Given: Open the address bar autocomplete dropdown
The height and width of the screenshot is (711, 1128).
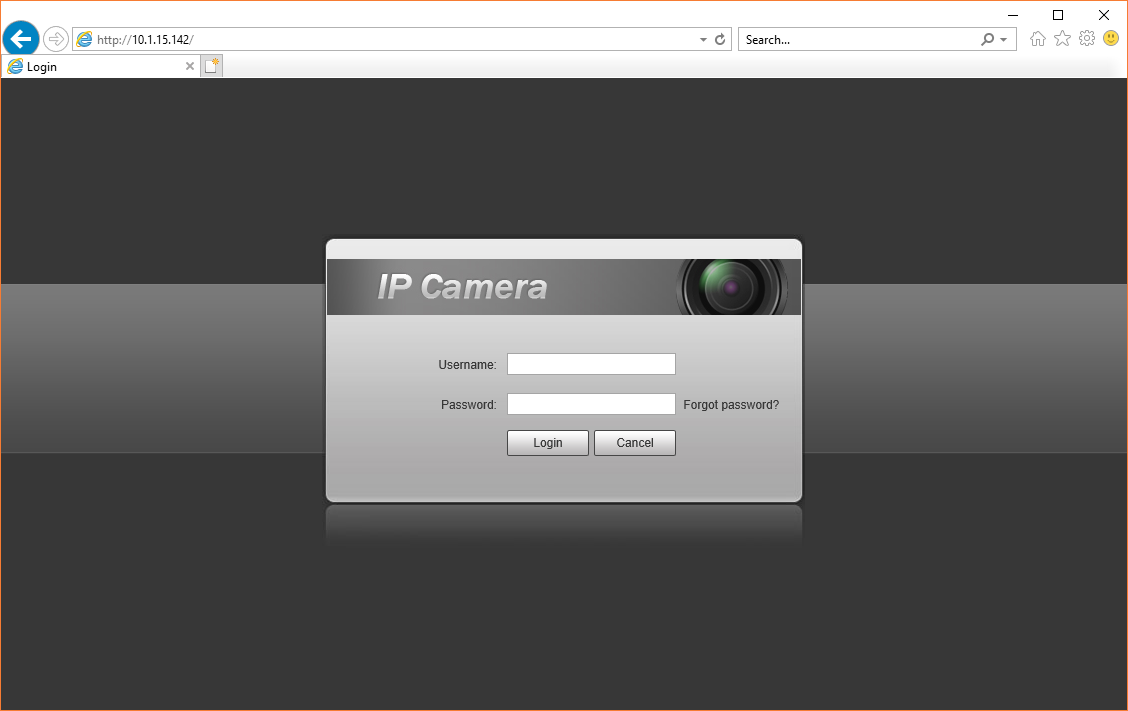Looking at the screenshot, I should point(703,39).
